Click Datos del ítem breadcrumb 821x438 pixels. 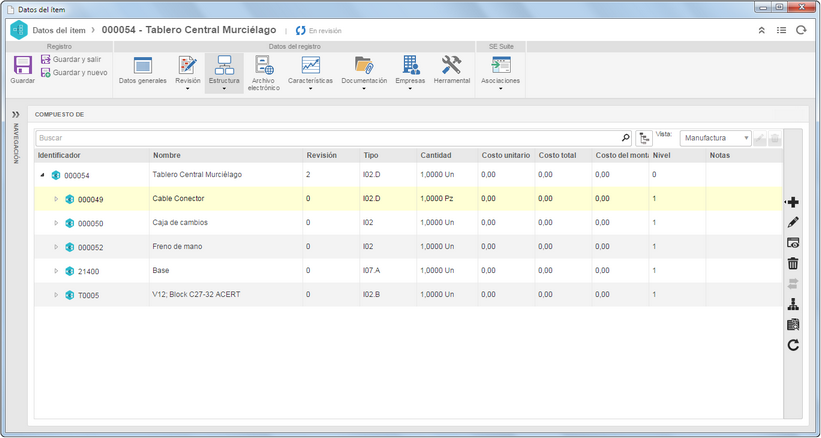coord(59,30)
